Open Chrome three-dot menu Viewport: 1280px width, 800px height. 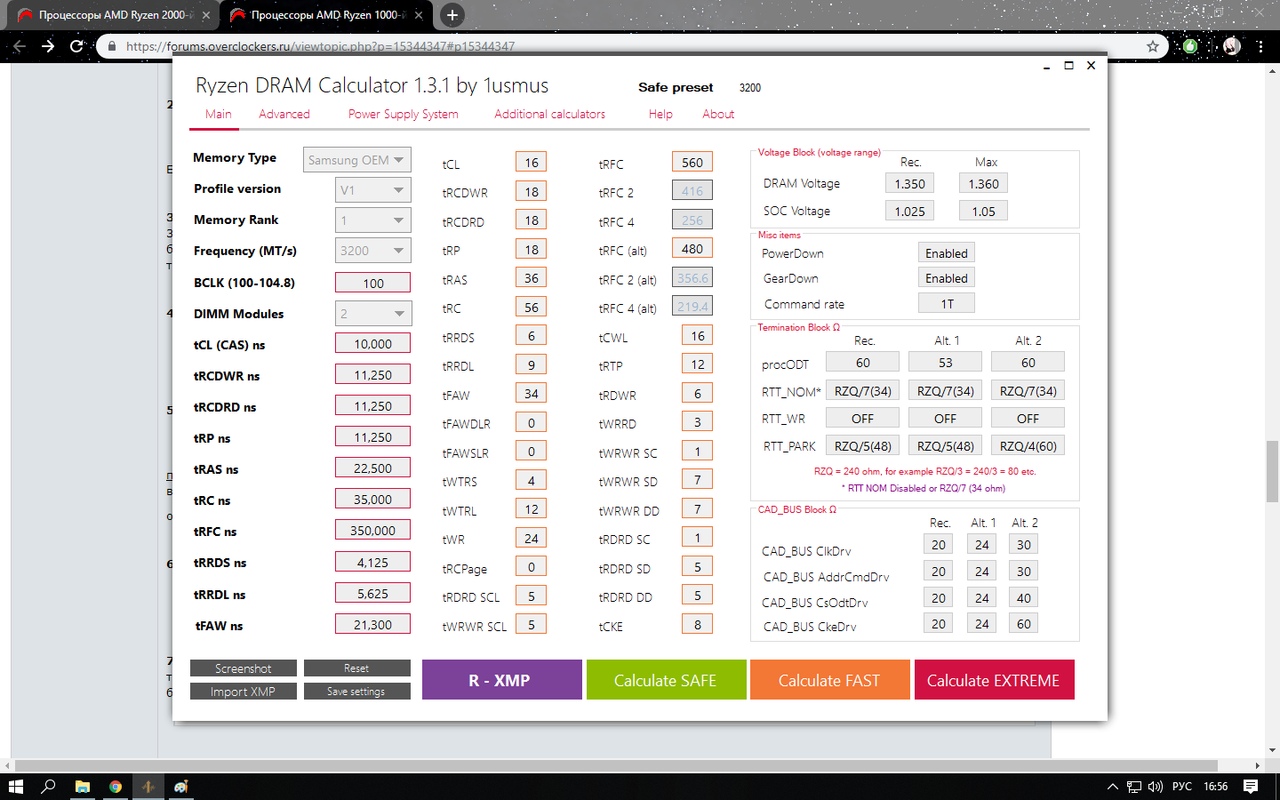1263,46
